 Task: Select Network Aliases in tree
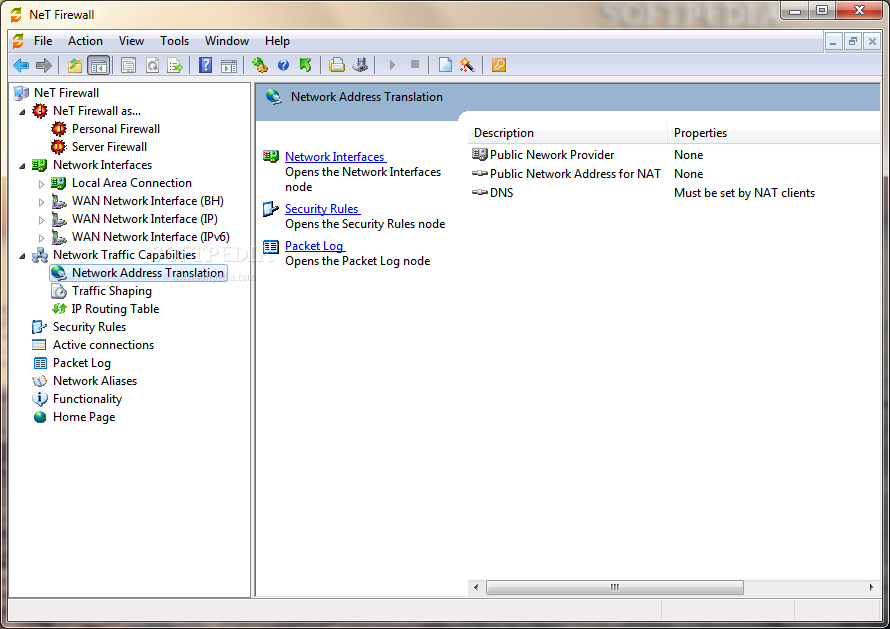click(x=95, y=381)
